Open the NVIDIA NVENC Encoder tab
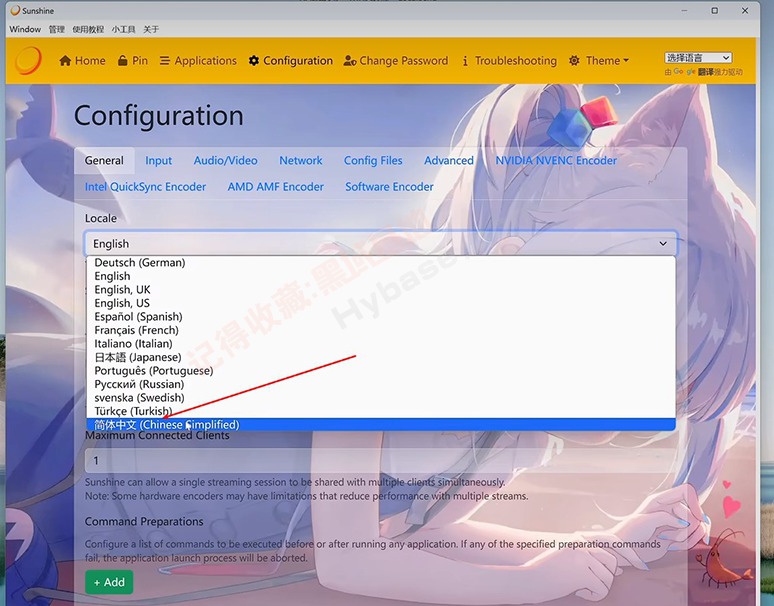Viewport: 774px width, 606px height. point(556,160)
